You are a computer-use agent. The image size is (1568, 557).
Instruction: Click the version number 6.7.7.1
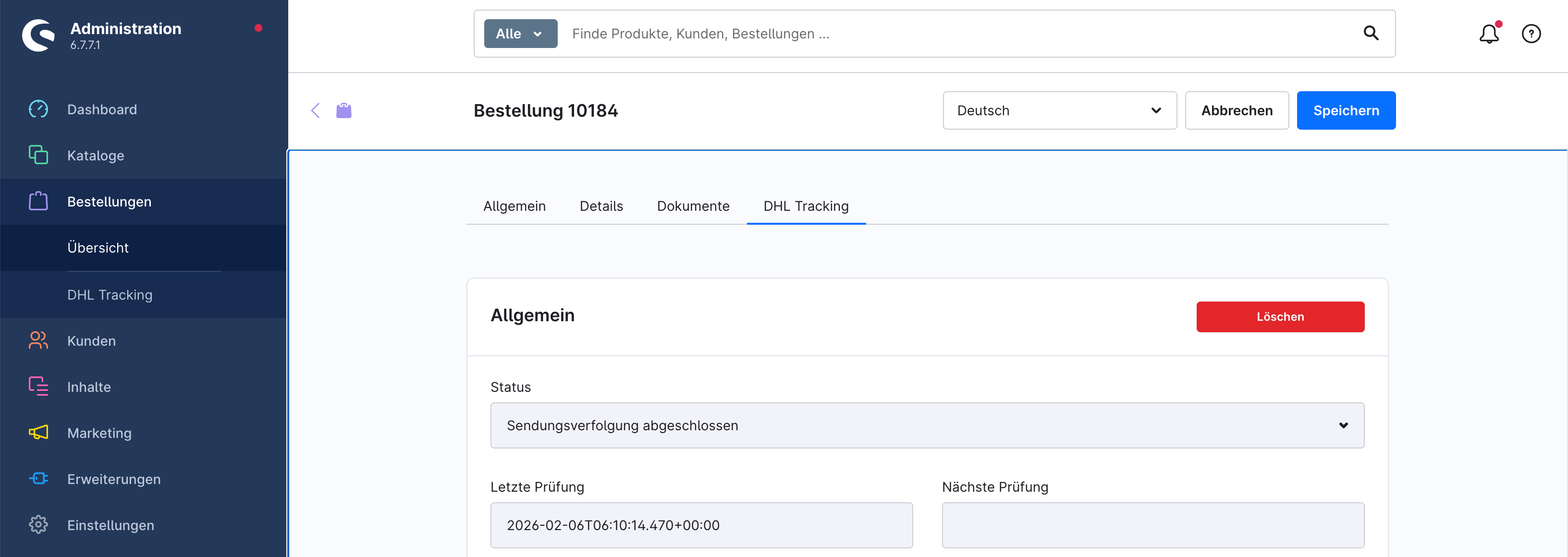85,45
